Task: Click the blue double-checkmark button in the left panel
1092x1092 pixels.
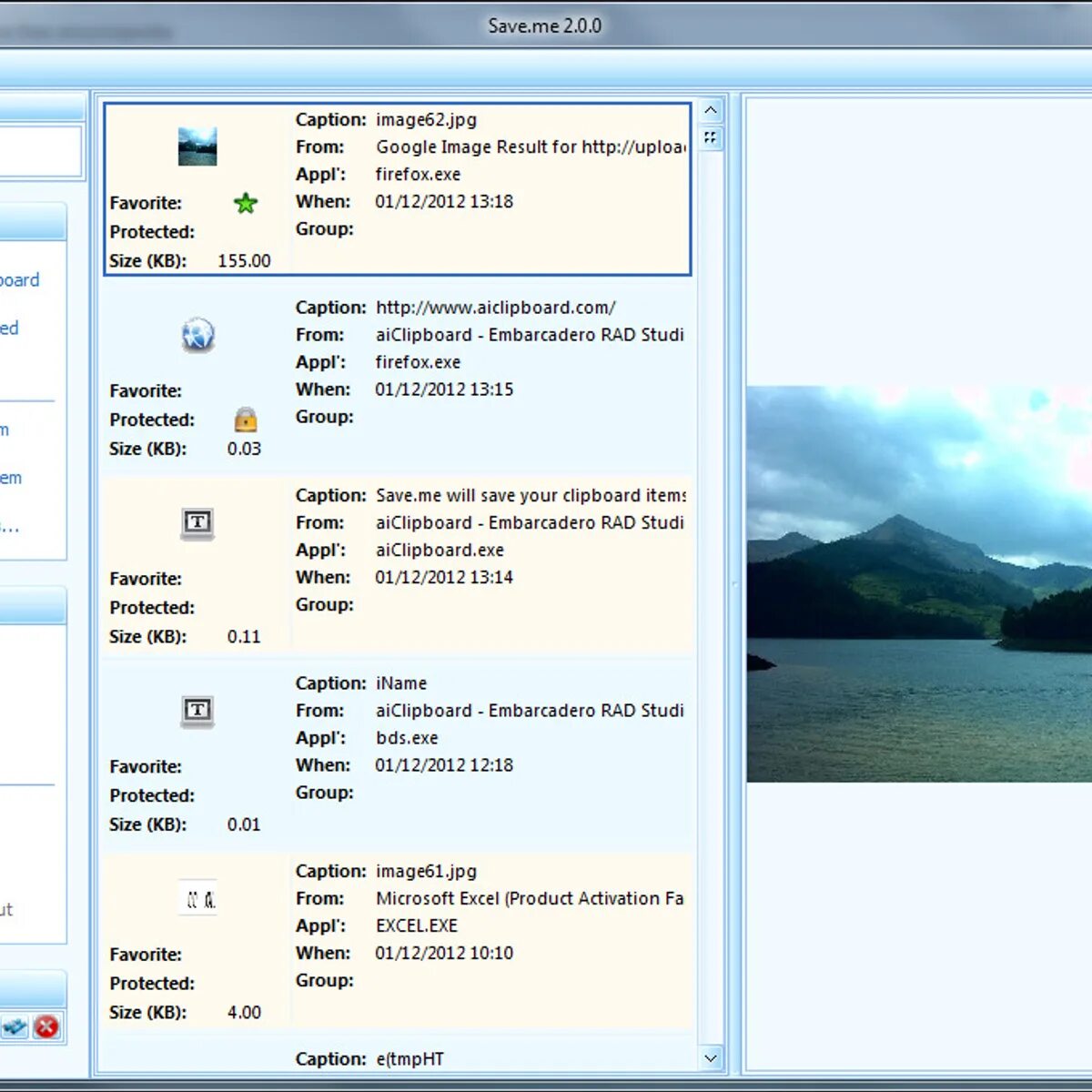Action: click(x=14, y=1027)
